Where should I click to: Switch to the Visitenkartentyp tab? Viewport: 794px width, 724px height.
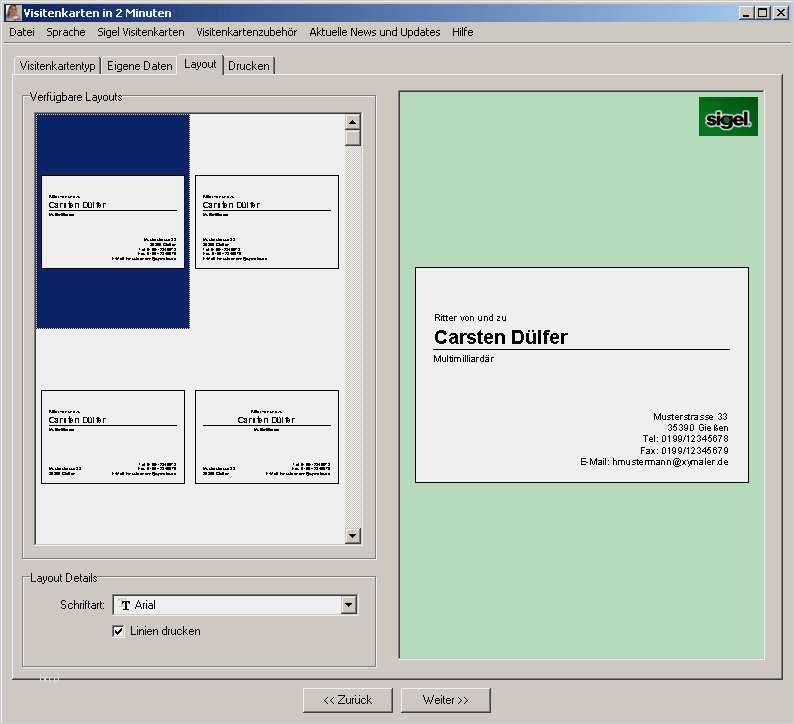(x=58, y=66)
